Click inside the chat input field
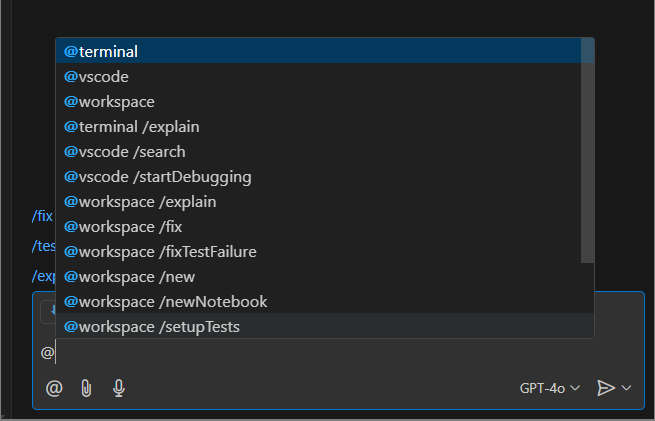This screenshot has height=421, width=655. click(300, 353)
